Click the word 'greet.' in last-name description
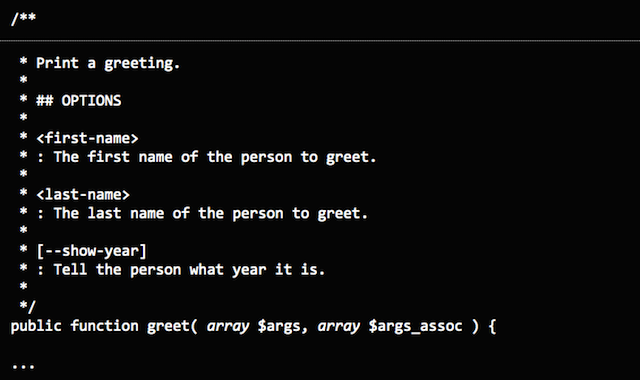 pos(342,214)
